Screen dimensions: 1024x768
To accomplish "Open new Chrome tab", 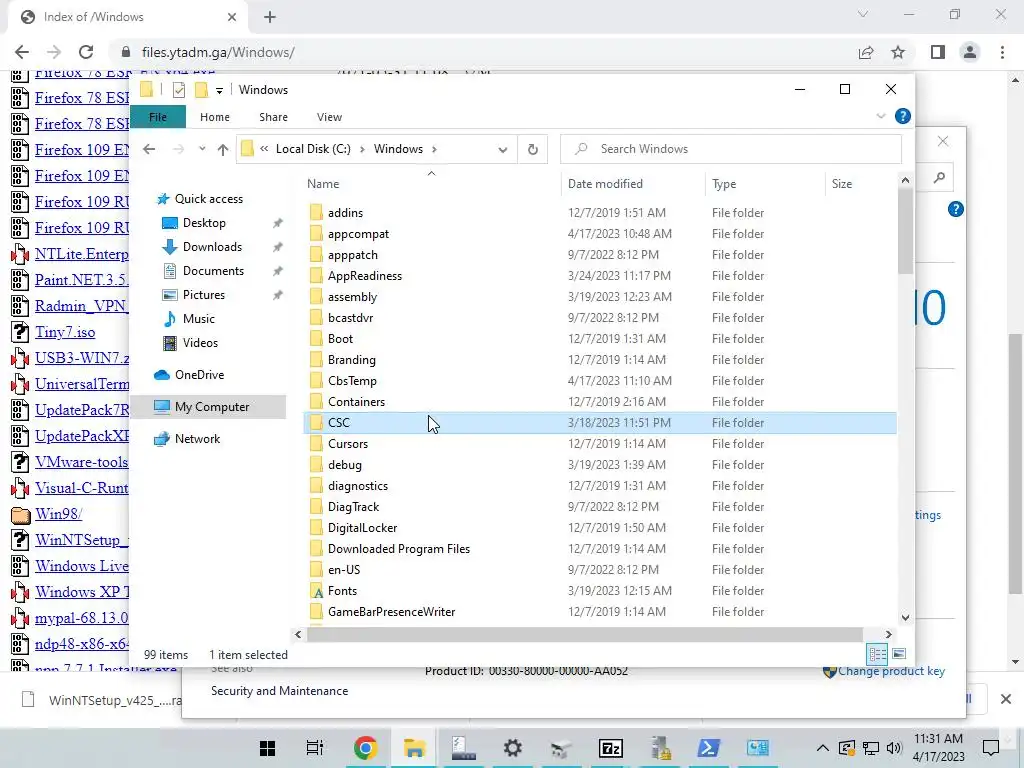I will 270,17.
